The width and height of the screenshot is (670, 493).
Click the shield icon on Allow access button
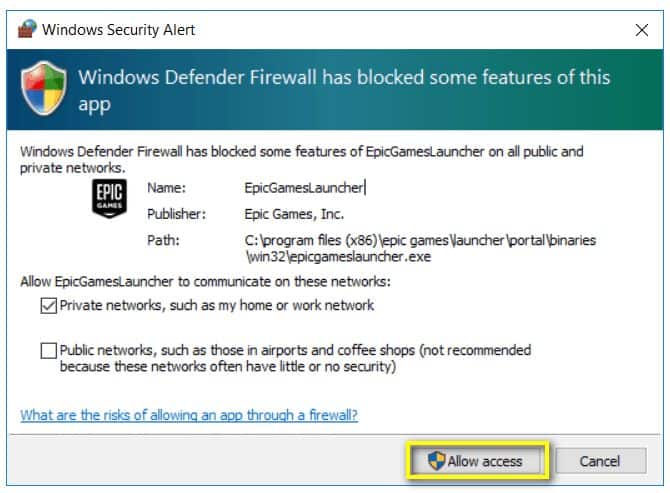(x=436, y=461)
